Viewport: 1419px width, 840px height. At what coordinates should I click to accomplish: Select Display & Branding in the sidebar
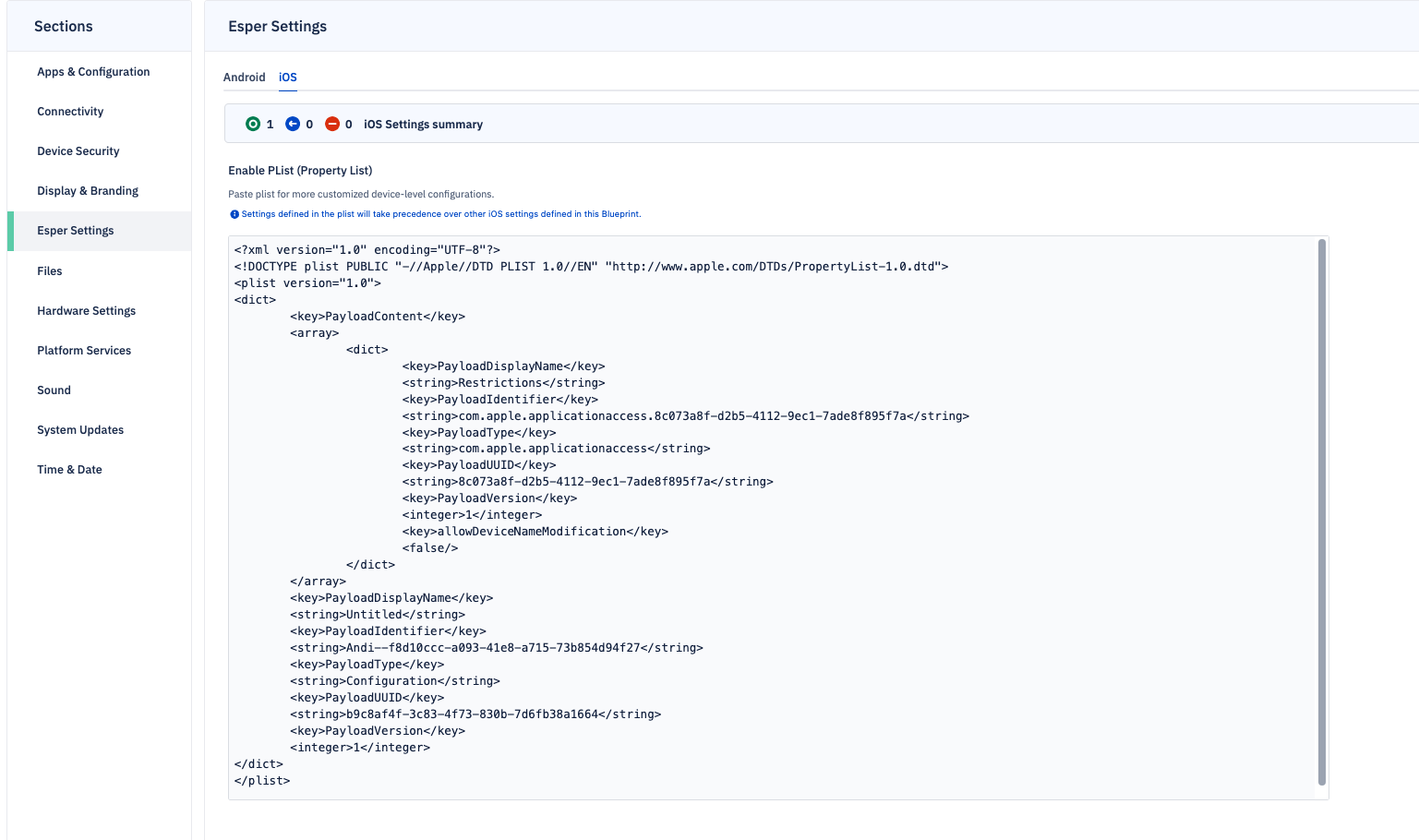click(88, 191)
